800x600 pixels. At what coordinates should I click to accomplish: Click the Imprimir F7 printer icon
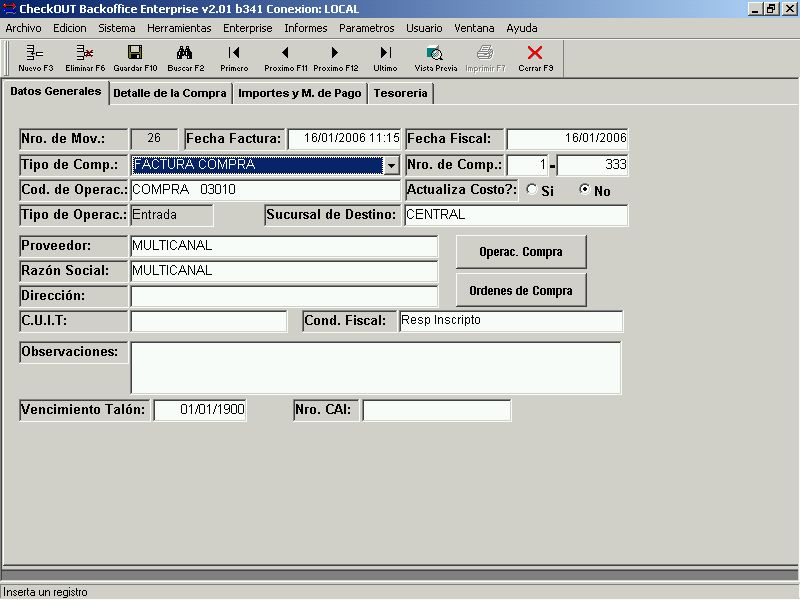click(485, 58)
